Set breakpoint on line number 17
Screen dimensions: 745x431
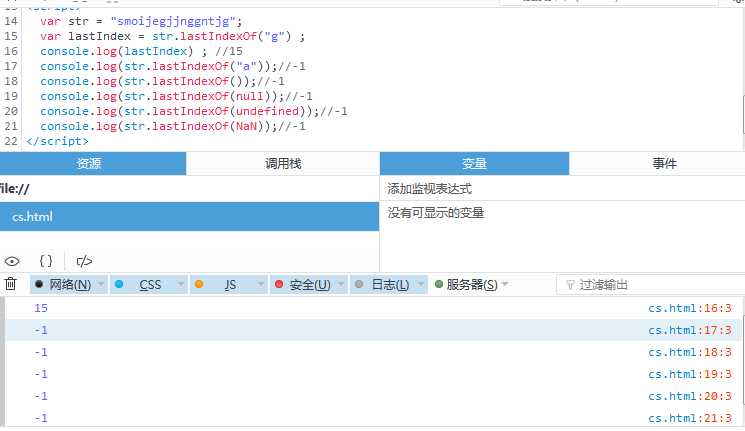point(11,66)
